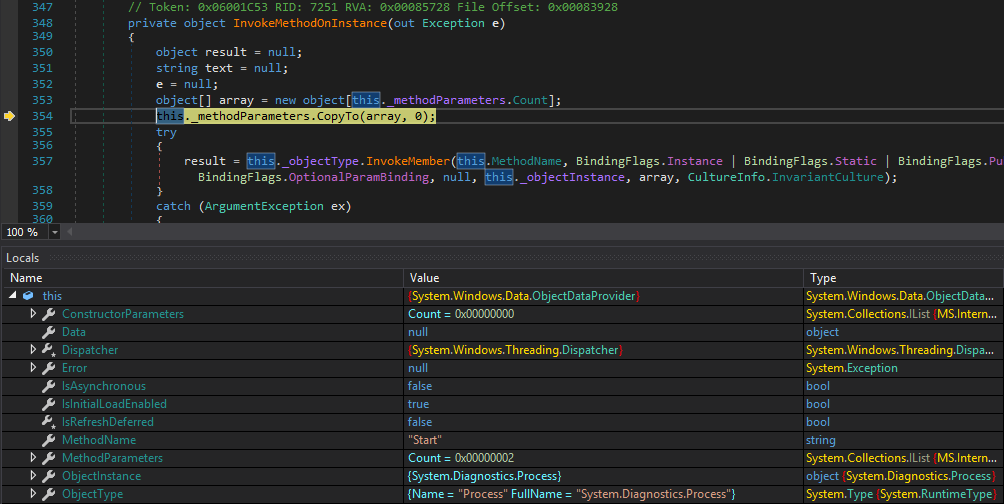Viewport: 1004px width, 504px height.
Task: Click CopyTo call on line 354
Action: pos(337,116)
